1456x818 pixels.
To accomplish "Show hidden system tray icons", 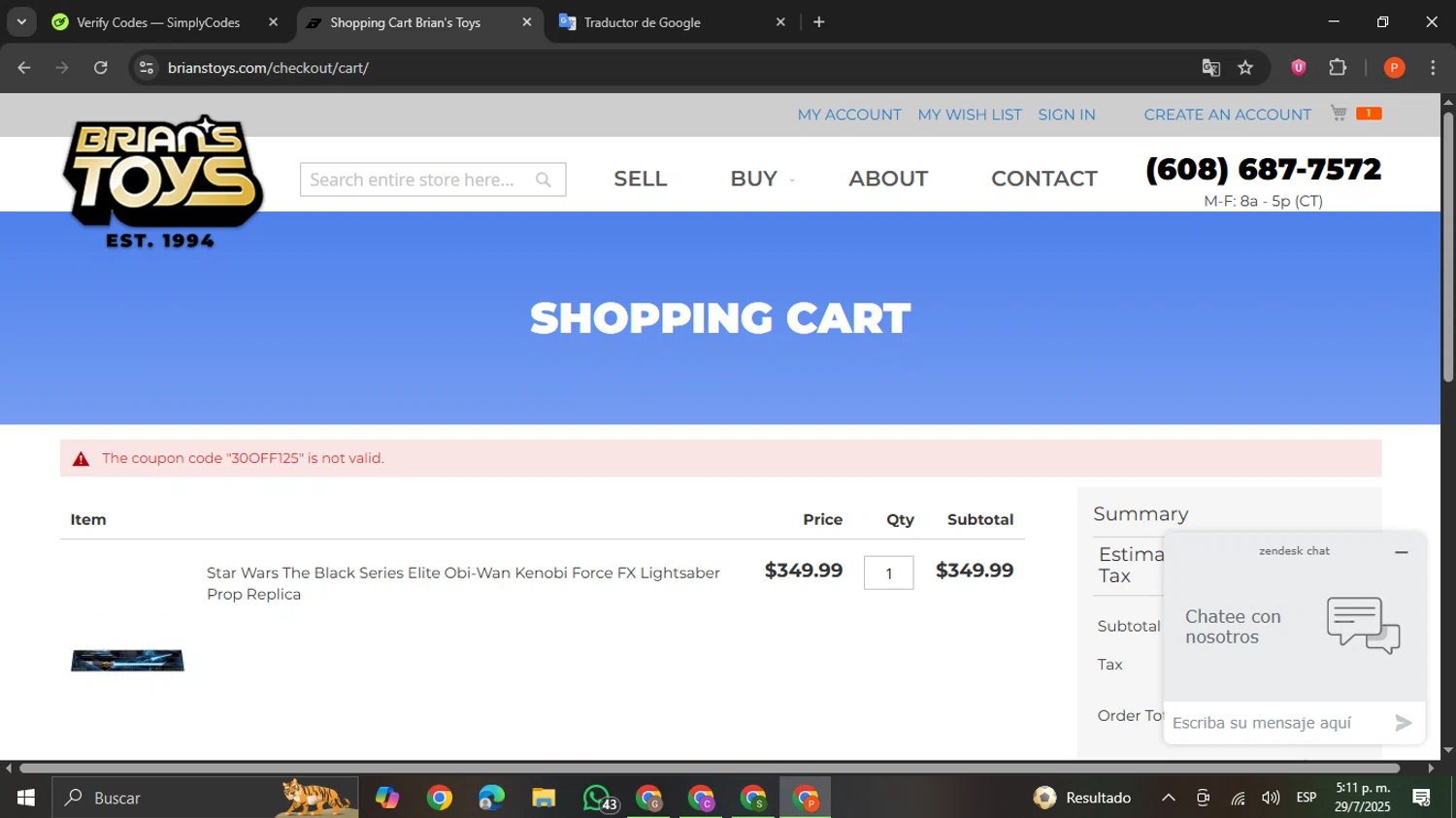I will (1169, 798).
